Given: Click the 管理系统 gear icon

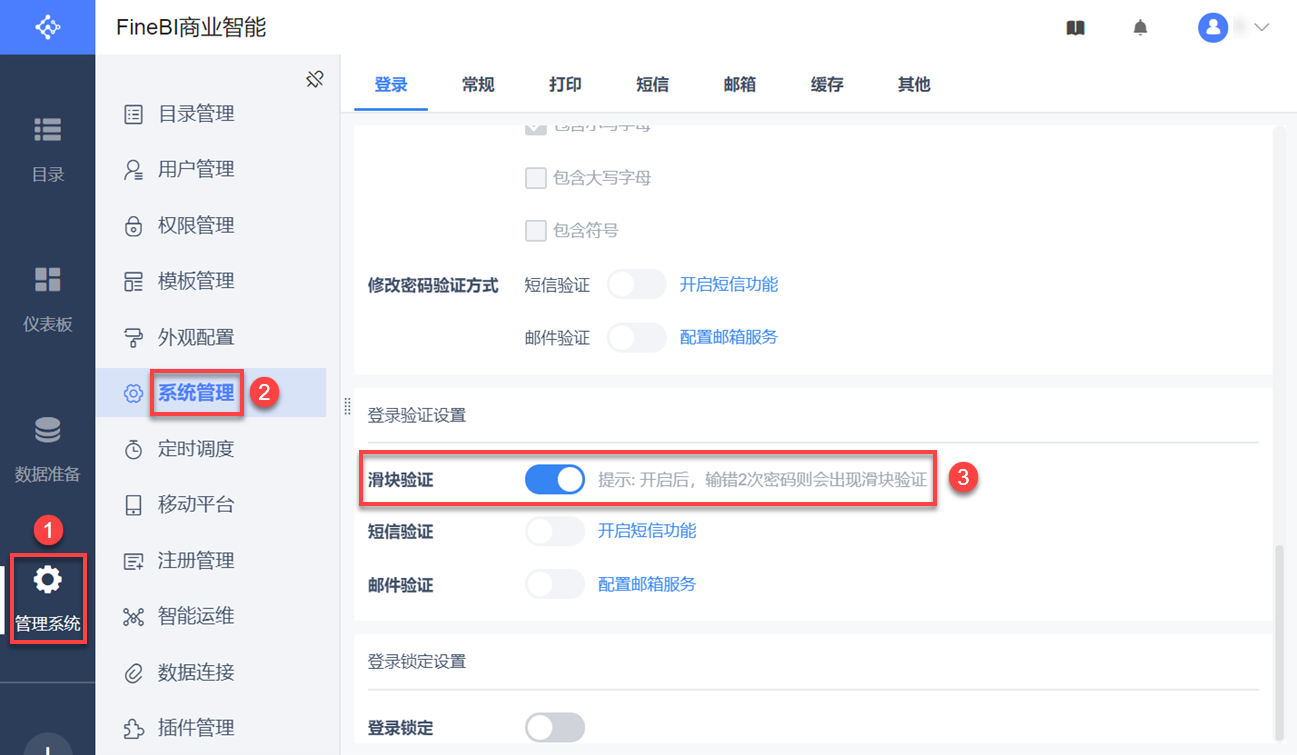Looking at the screenshot, I should [47, 580].
